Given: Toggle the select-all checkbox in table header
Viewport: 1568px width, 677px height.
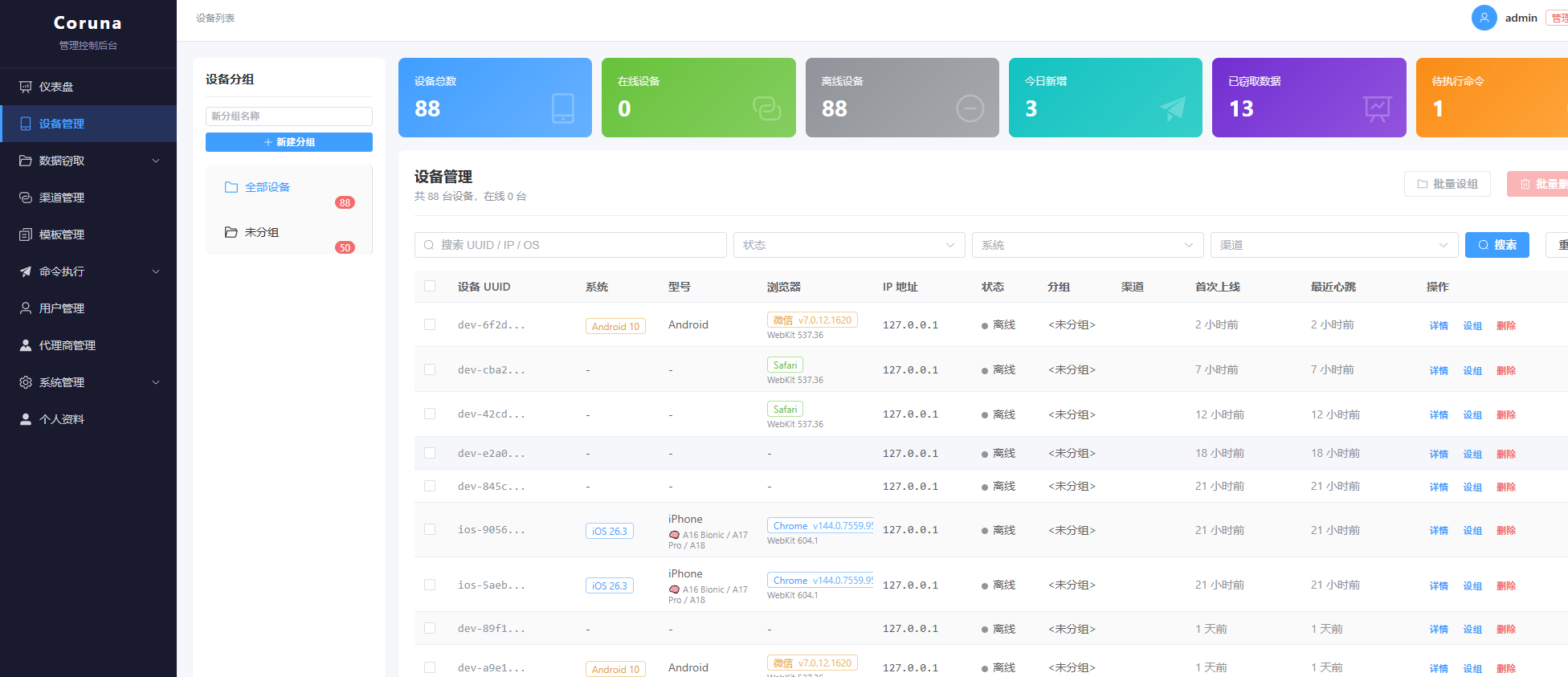Looking at the screenshot, I should tap(430, 286).
